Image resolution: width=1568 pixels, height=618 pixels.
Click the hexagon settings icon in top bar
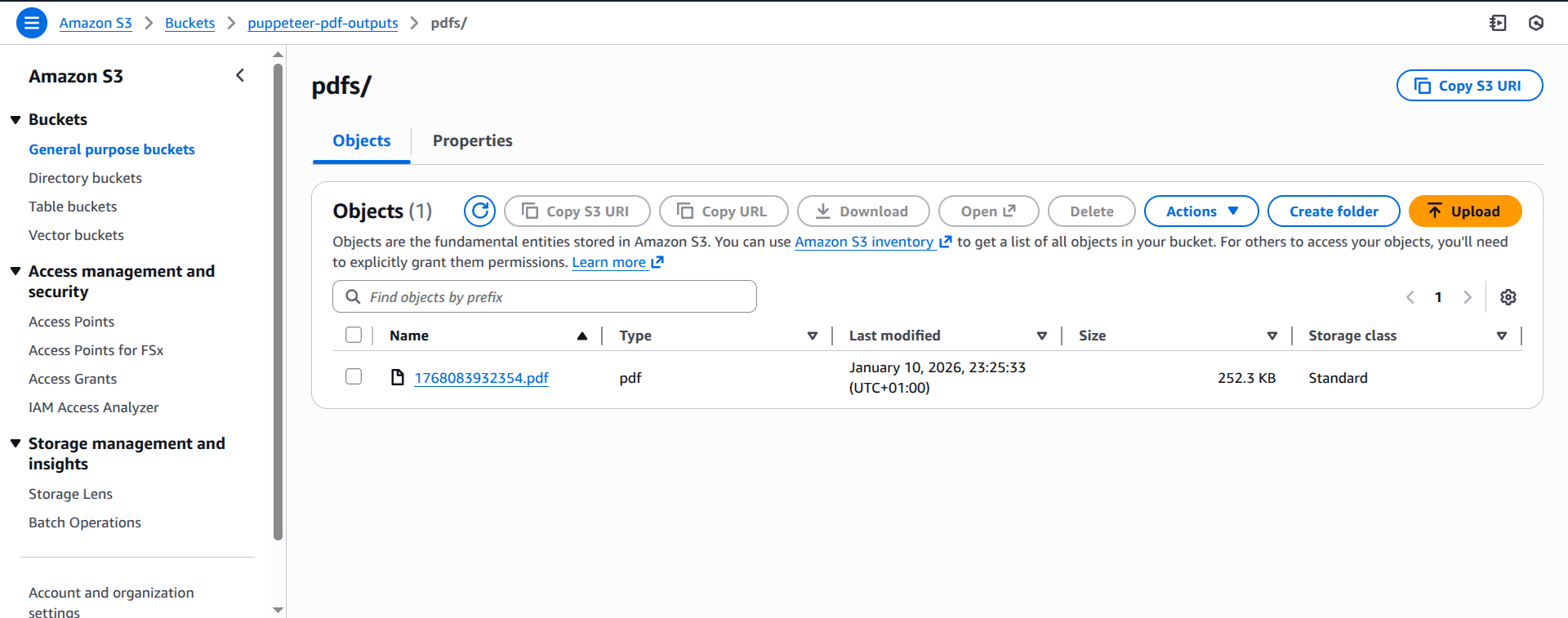(1536, 23)
